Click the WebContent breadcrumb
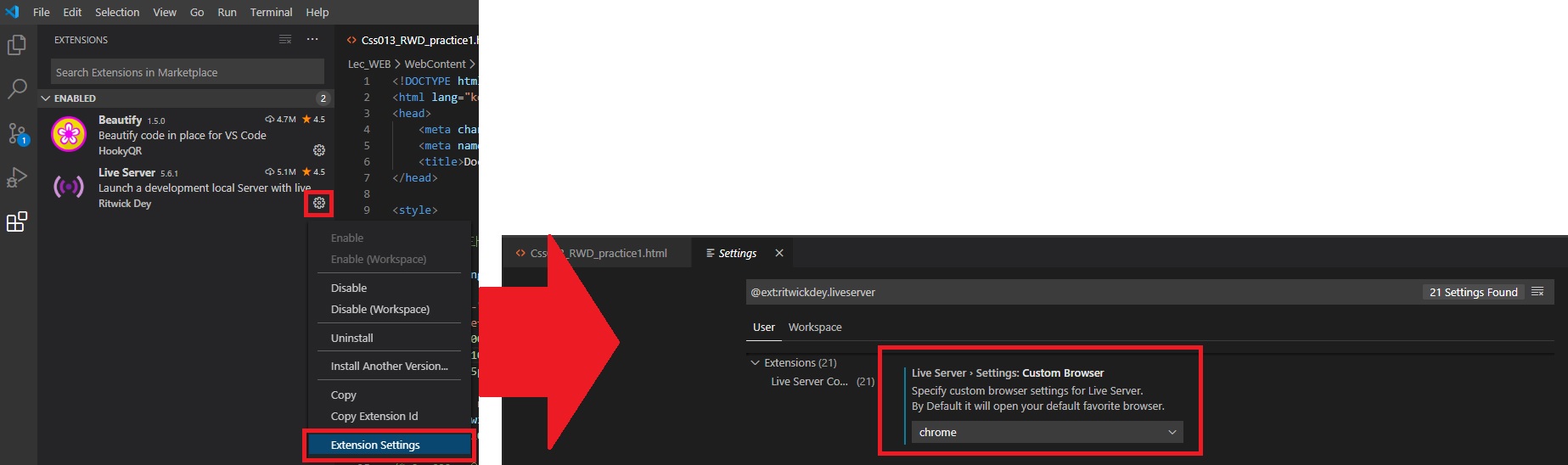Viewport: 1568px width, 465px height. (x=435, y=64)
